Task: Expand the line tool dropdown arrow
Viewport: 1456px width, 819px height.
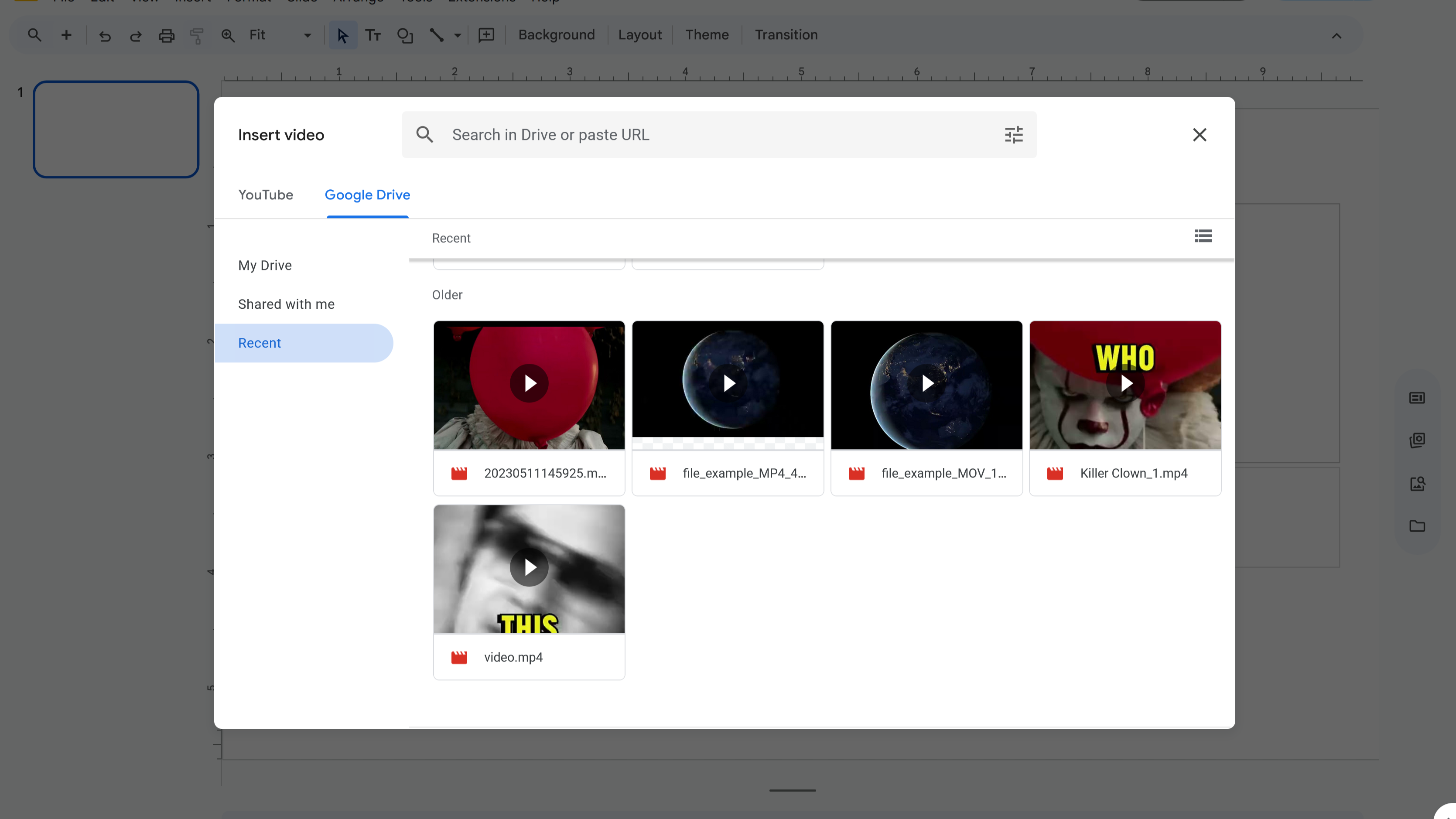Action: click(x=457, y=36)
